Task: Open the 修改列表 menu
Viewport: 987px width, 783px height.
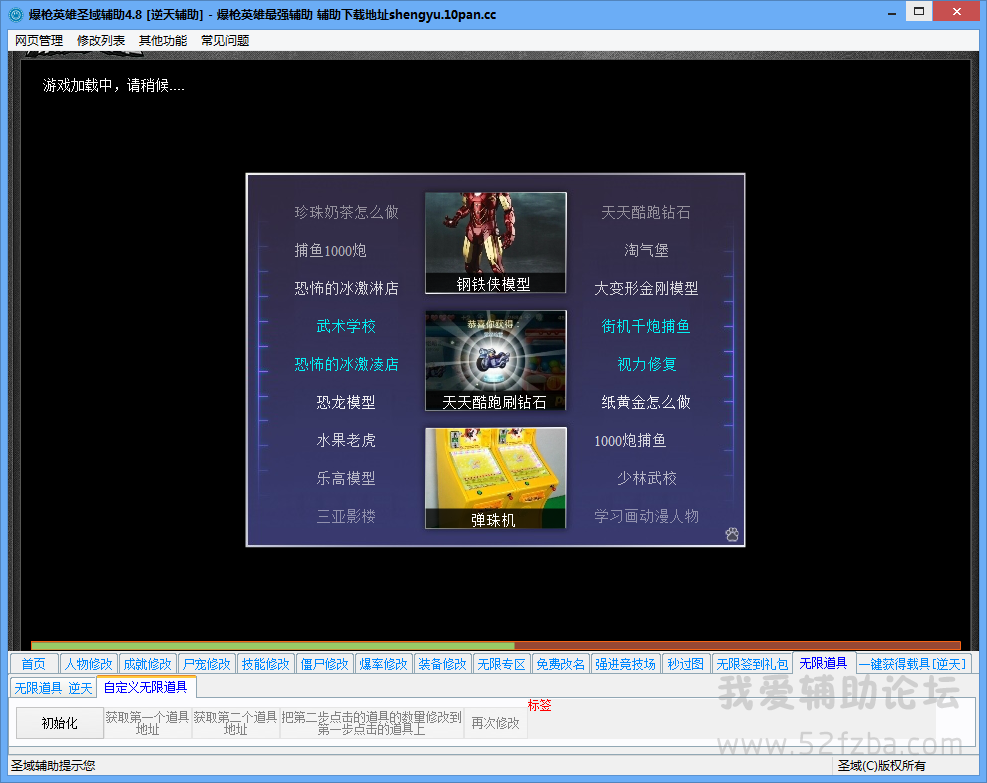Action: 101,41
